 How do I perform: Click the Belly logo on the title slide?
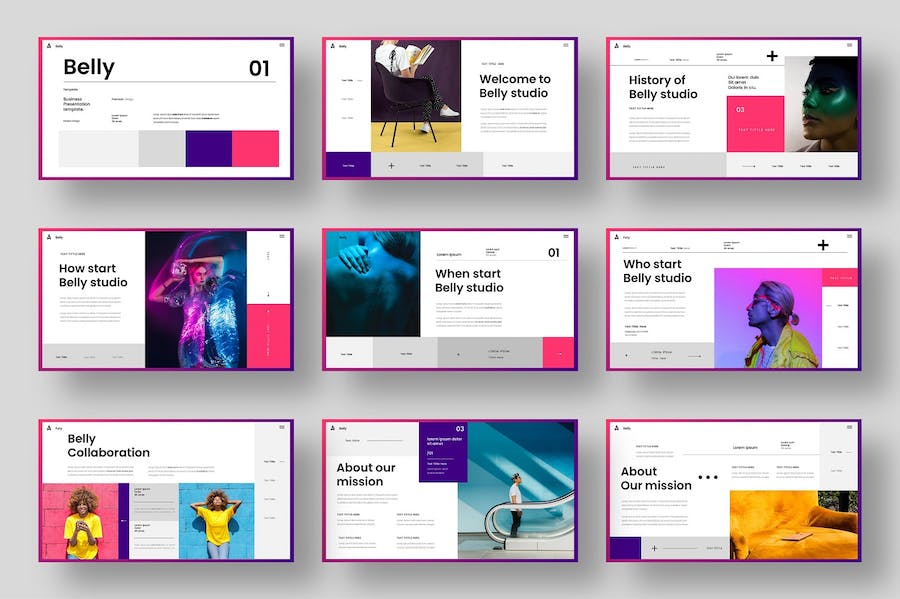coord(47,46)
